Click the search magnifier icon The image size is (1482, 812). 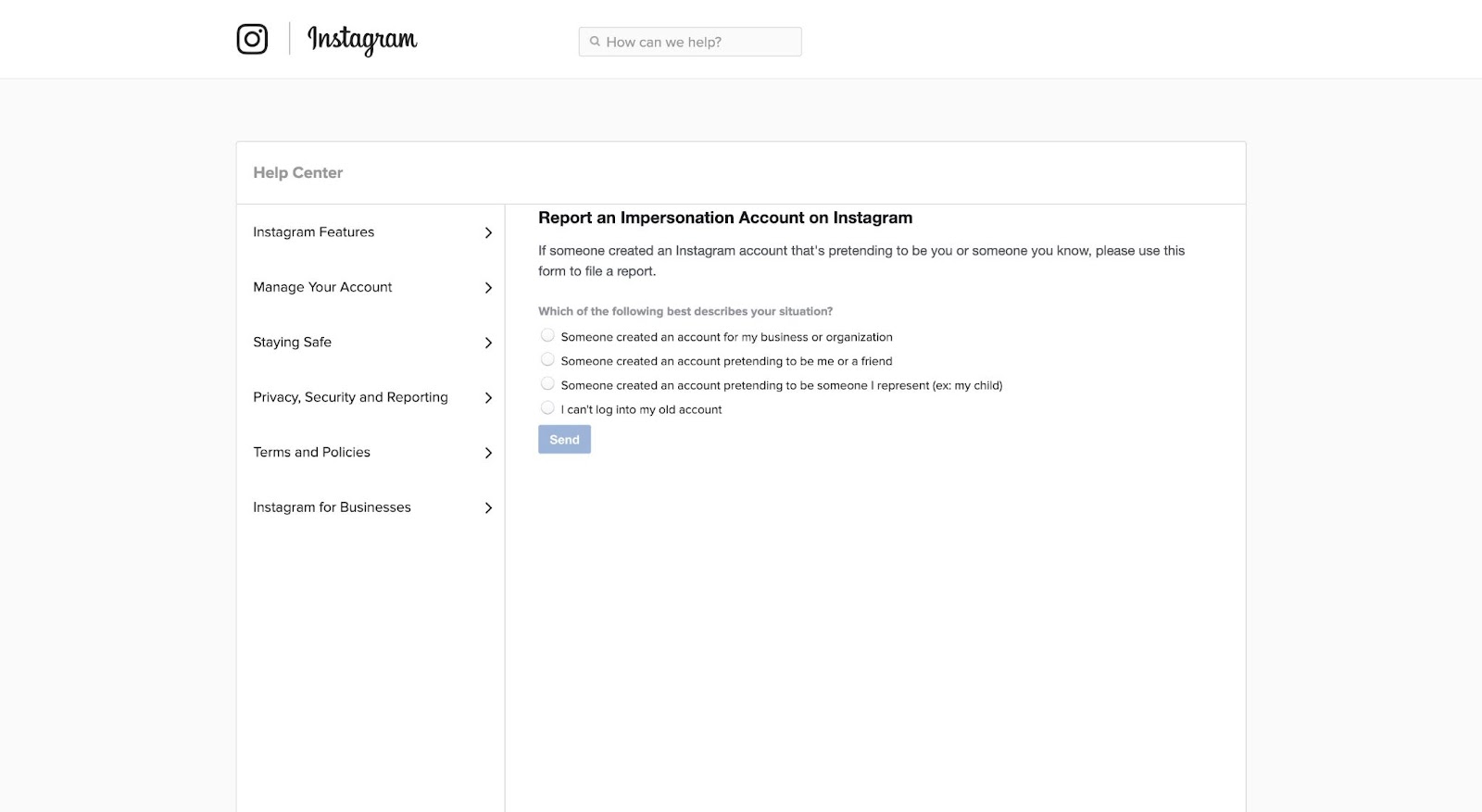[595, 42]
